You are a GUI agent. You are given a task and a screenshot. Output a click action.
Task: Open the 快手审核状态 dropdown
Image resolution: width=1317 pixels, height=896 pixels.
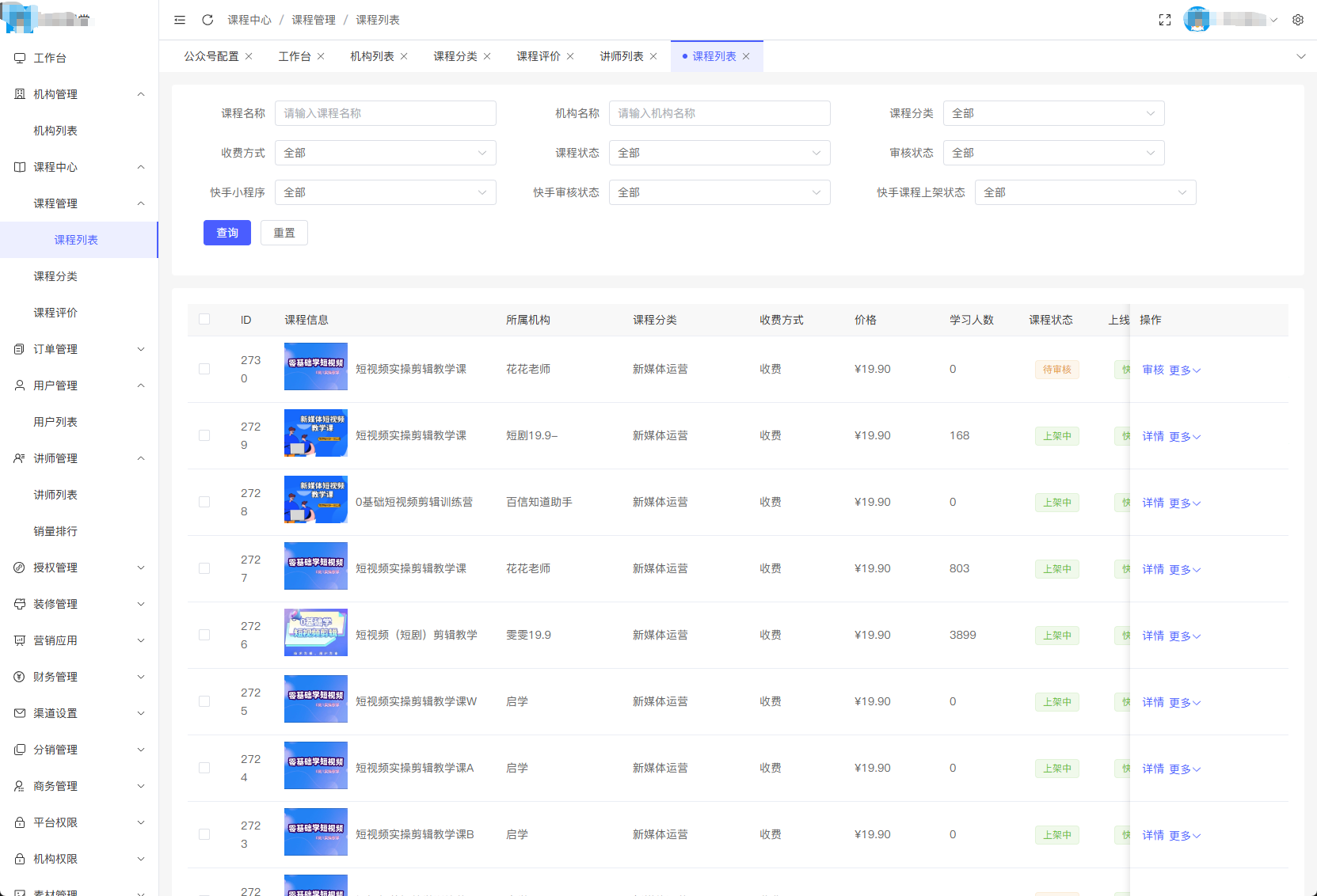719,192
